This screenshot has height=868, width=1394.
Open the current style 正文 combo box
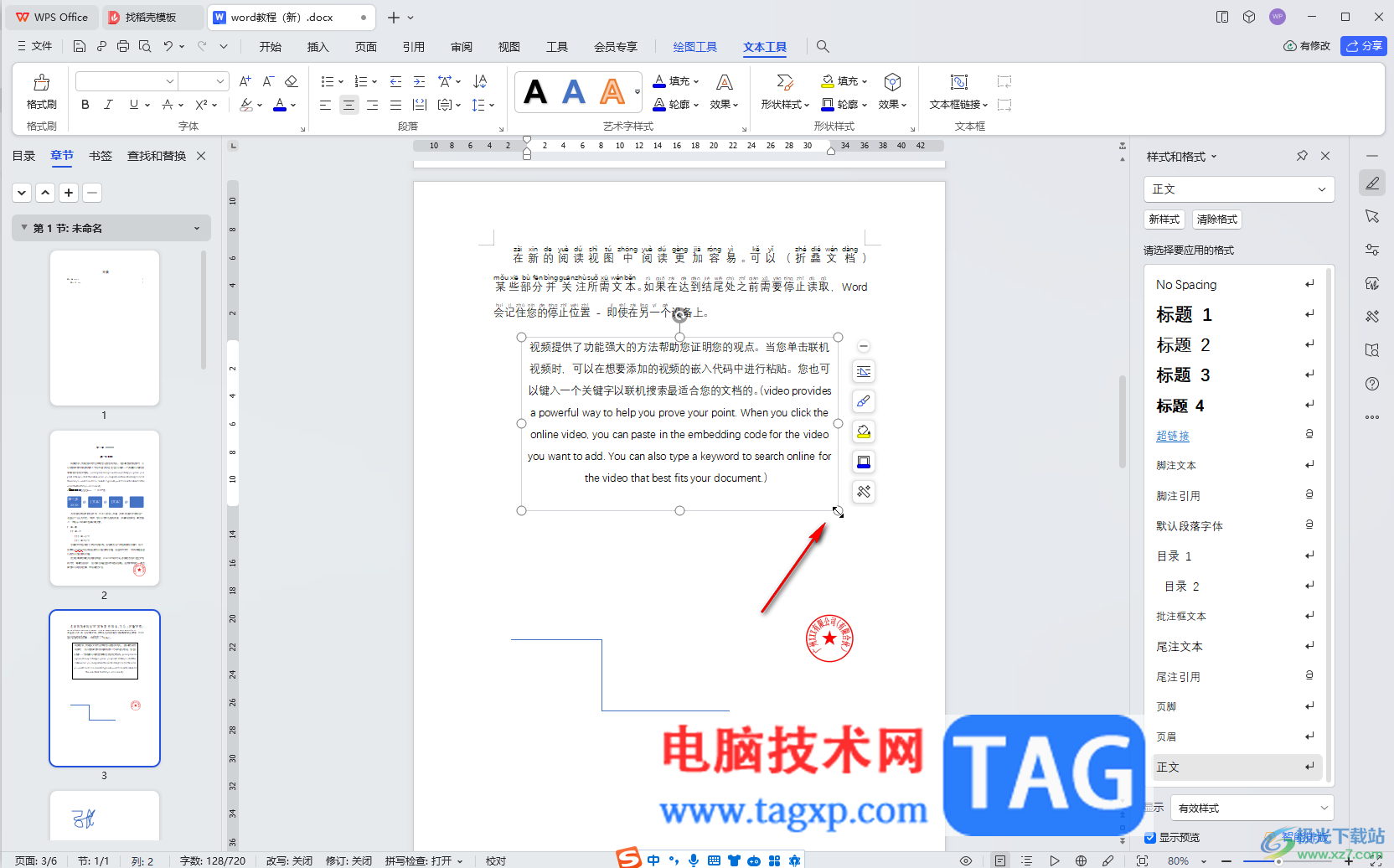pos(1238,189)
